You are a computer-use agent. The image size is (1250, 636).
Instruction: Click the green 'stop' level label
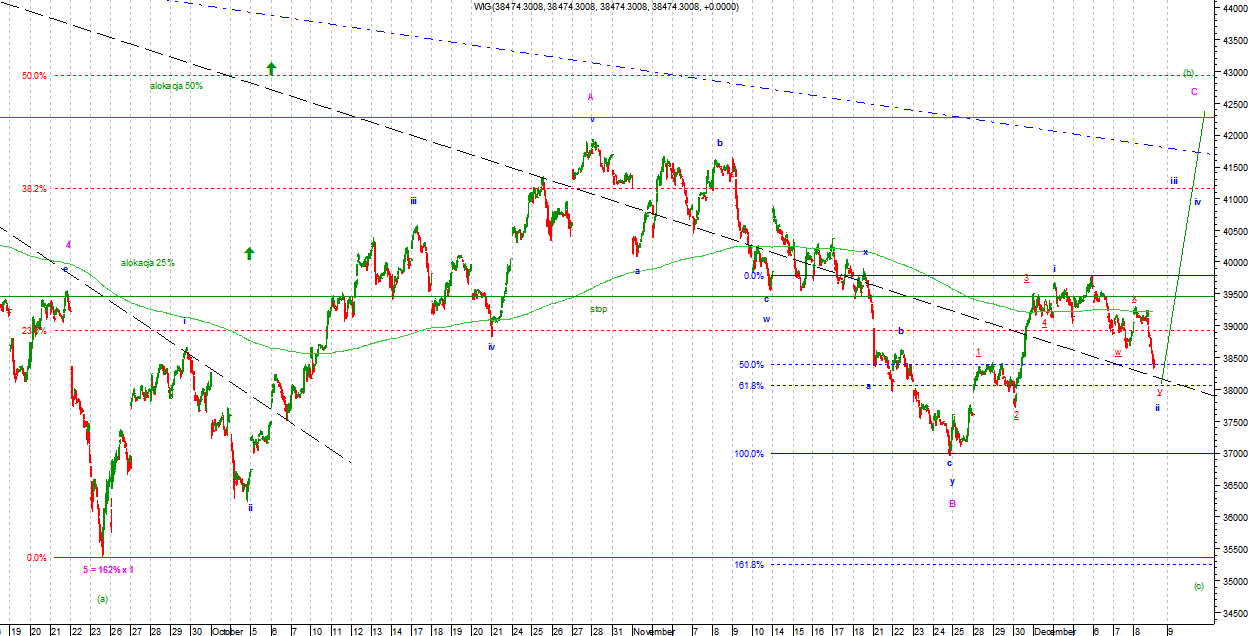(x=598, y=310)
